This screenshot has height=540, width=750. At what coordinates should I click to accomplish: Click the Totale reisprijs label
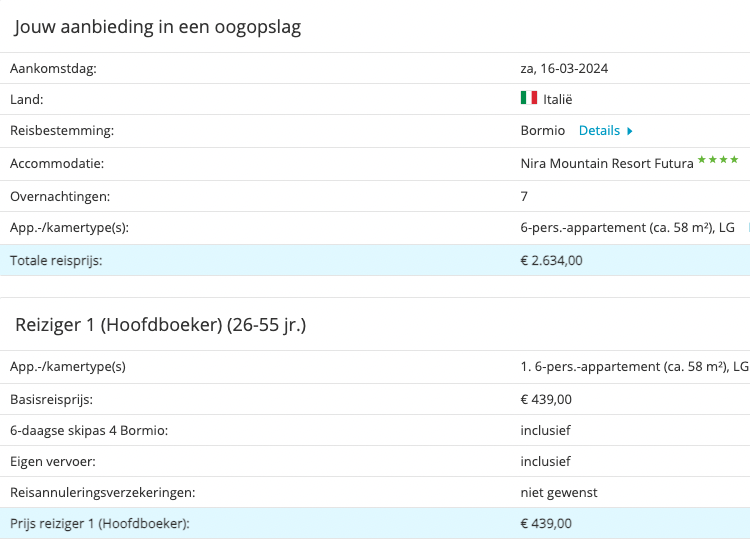tap(56, 261)
